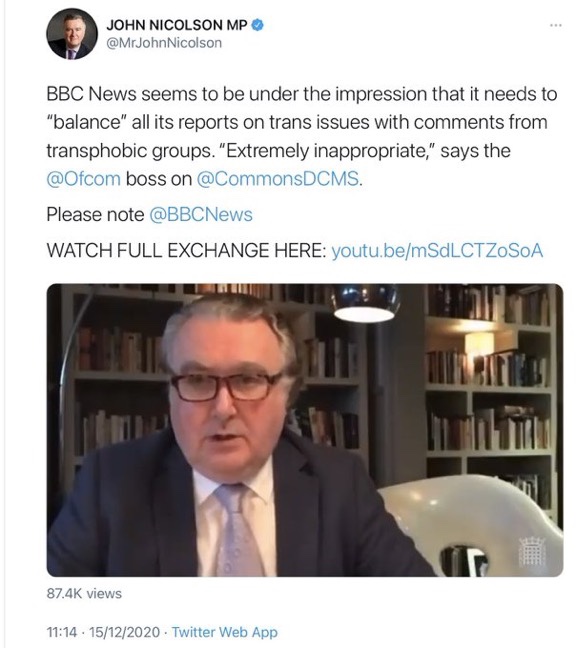The width and height of the screenshot is (577, 648).
Task: Open the Twitter Web App source link
Action: click(x=225, y=632)
